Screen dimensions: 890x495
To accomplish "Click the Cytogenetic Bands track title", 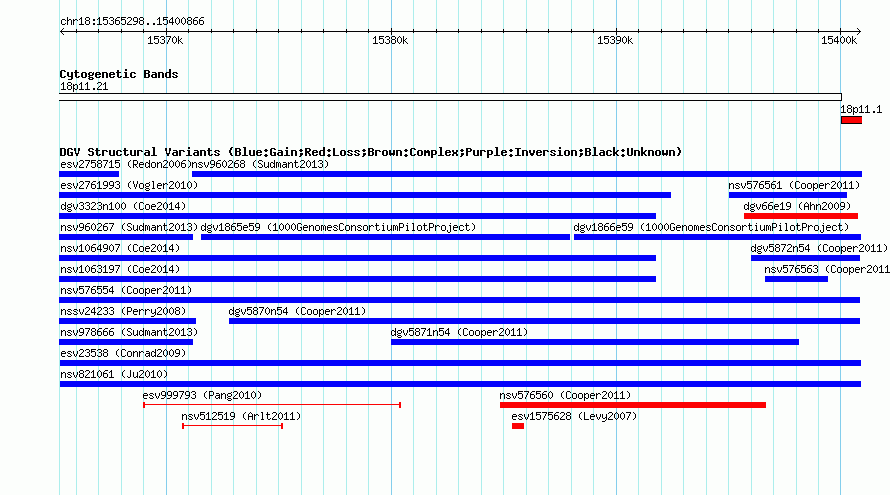I will point(119,74).
